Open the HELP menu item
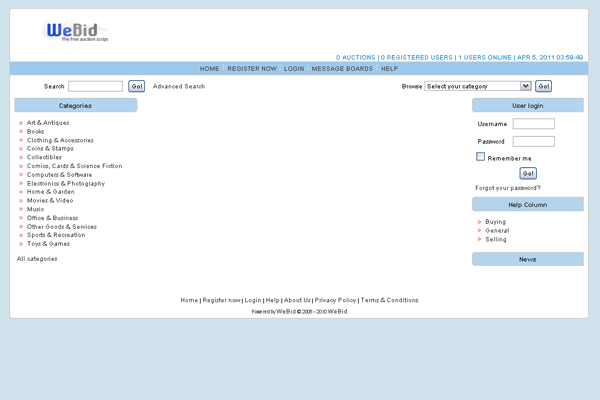 coord(389,69)
